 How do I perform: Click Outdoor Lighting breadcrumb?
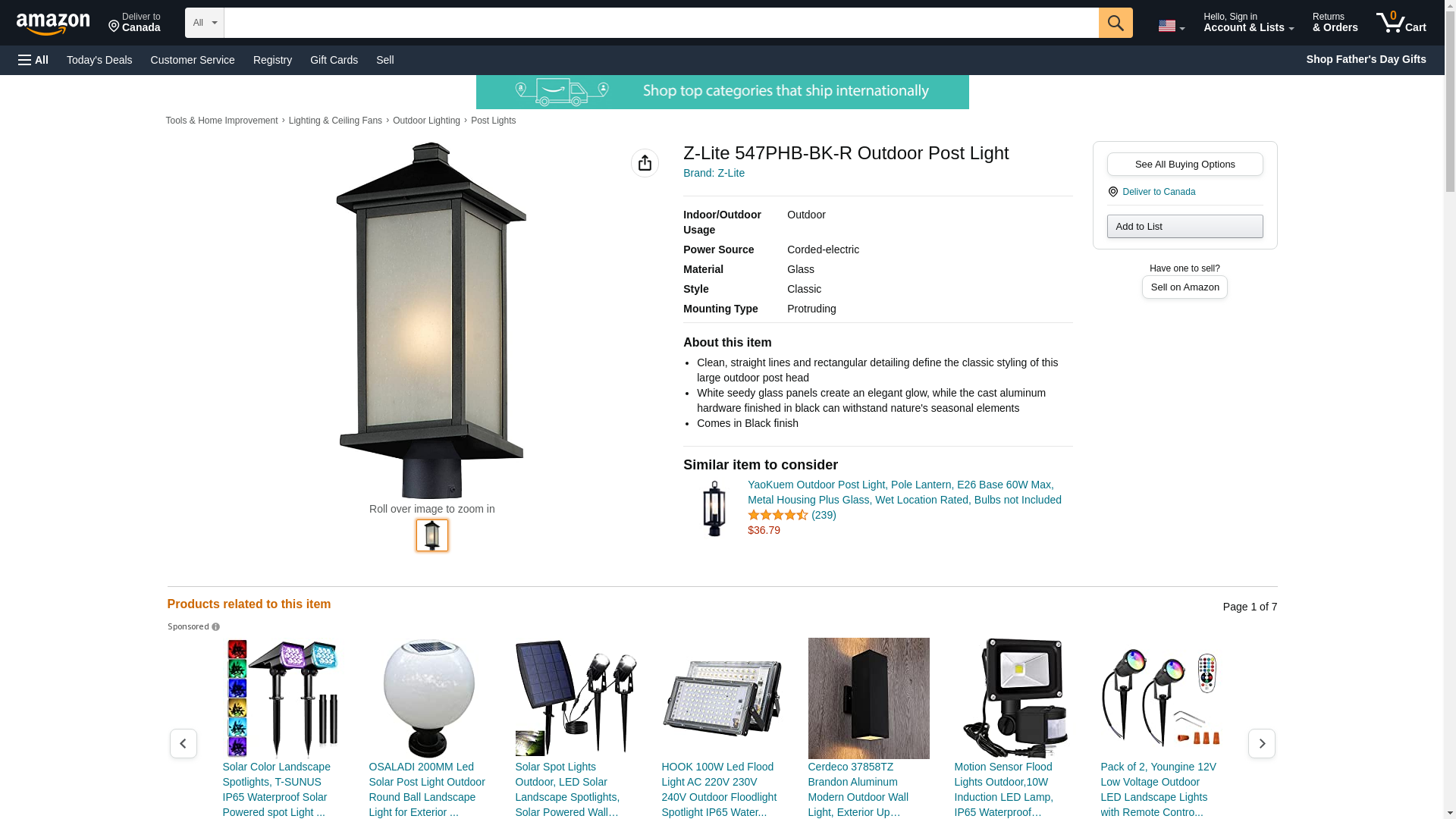pos(426,121)
